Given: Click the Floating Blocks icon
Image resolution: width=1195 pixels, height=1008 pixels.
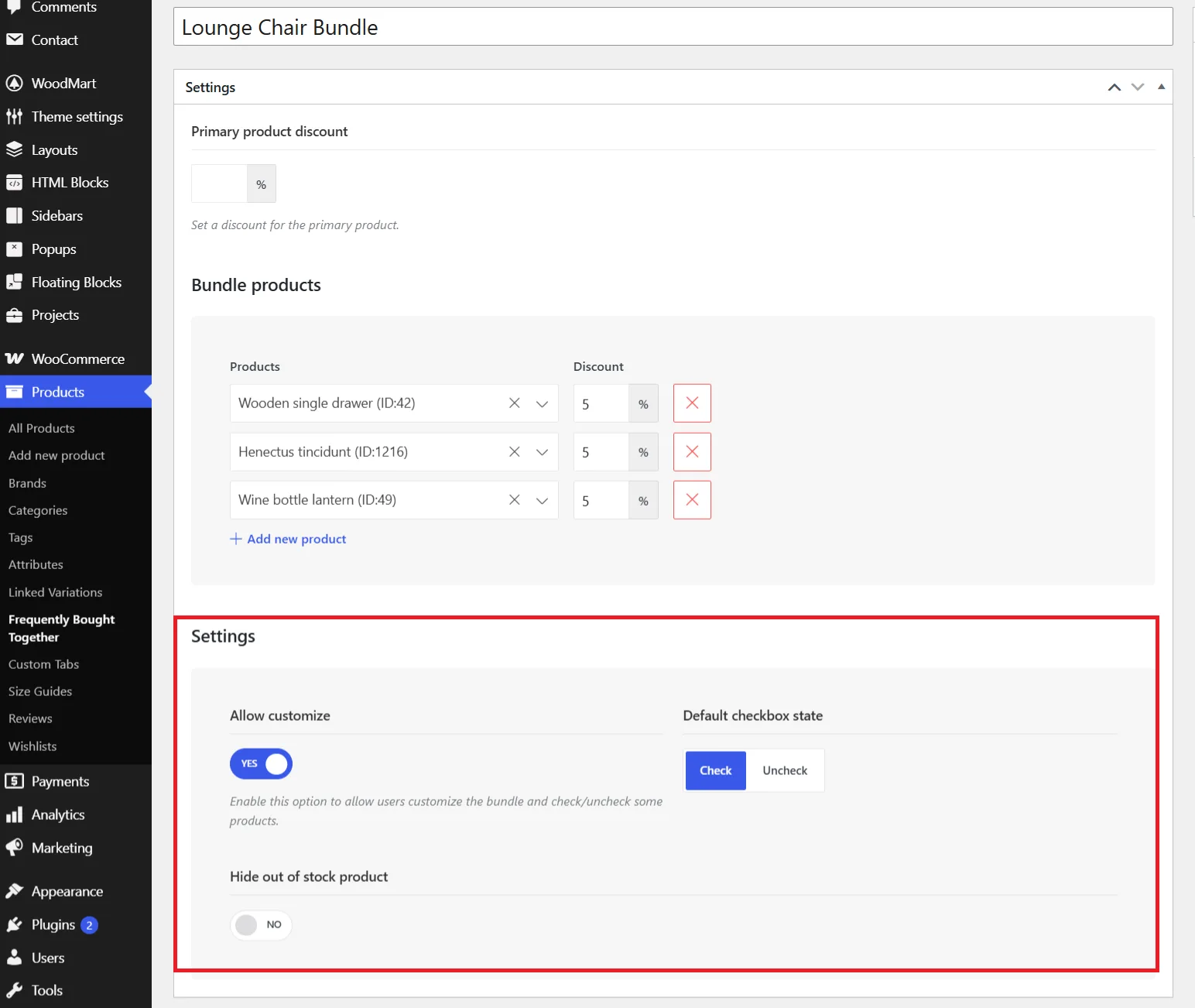Looking at the screenshot, I should (x=14, y=282).
